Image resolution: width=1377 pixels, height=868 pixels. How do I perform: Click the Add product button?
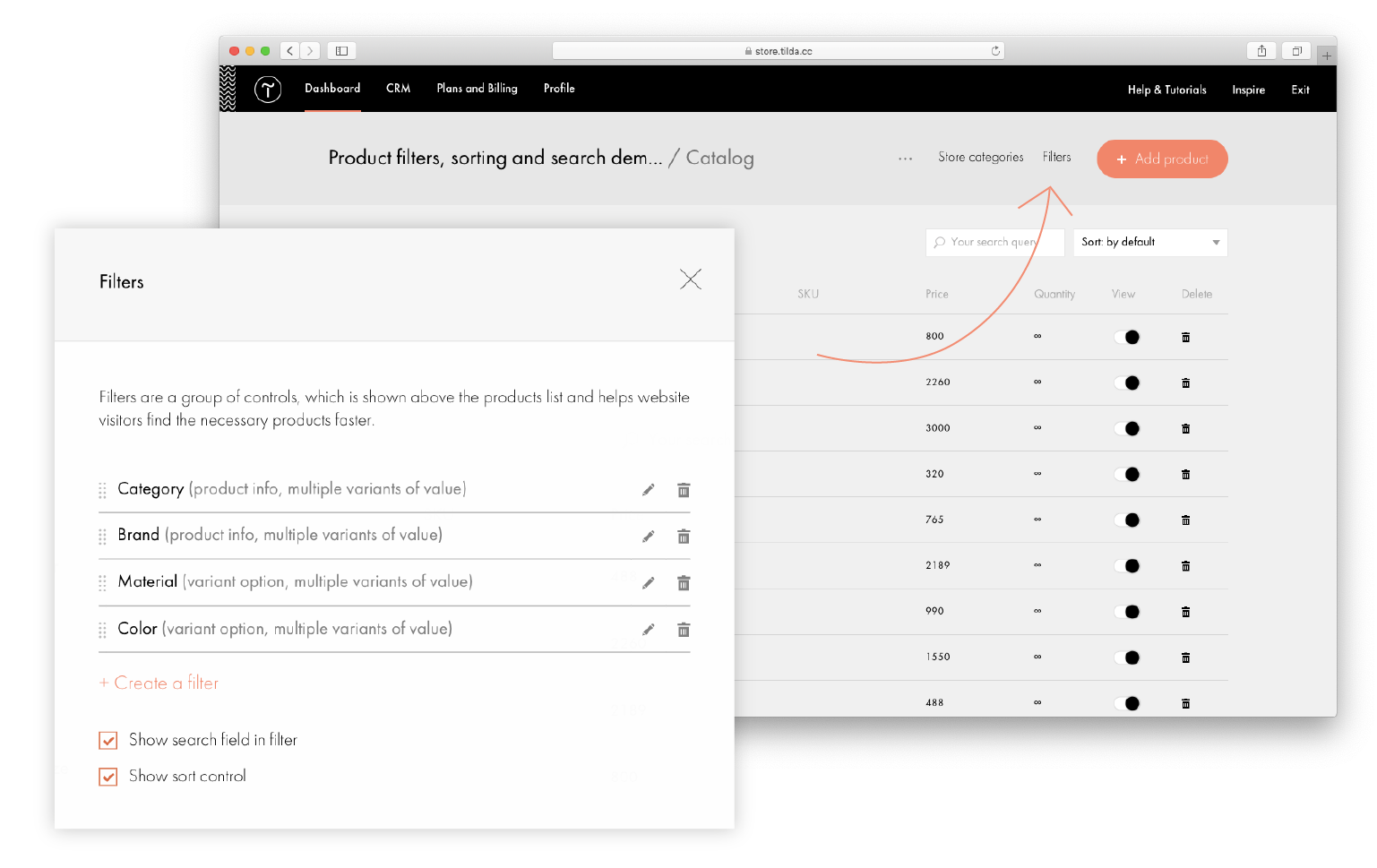(1162, 159)
